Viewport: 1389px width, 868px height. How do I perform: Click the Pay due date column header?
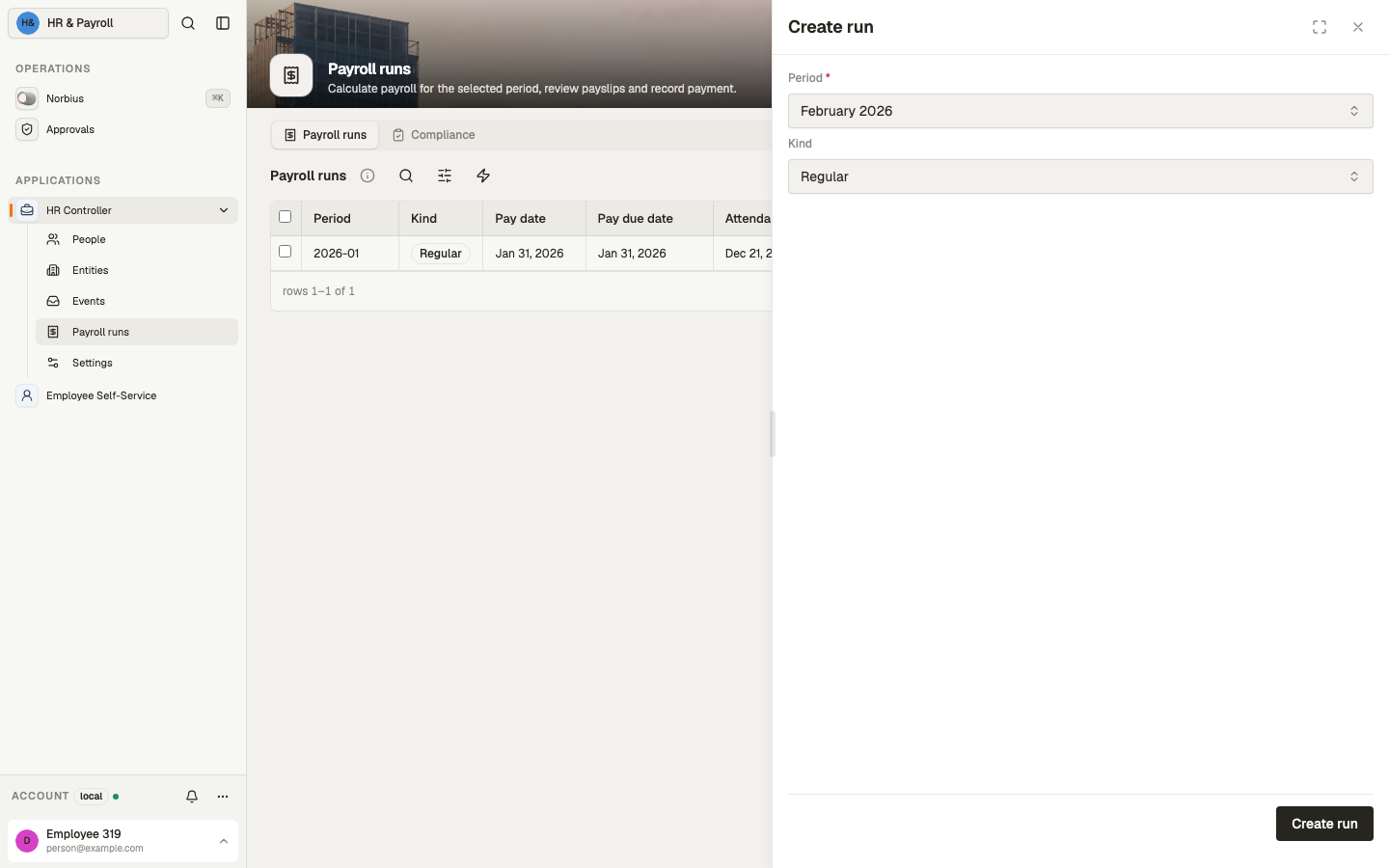tap(649, 219)
